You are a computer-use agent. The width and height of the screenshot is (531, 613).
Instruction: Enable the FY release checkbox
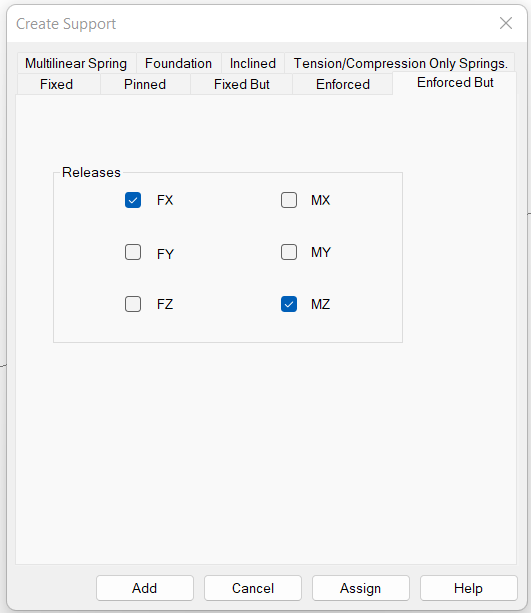point(133,252)
